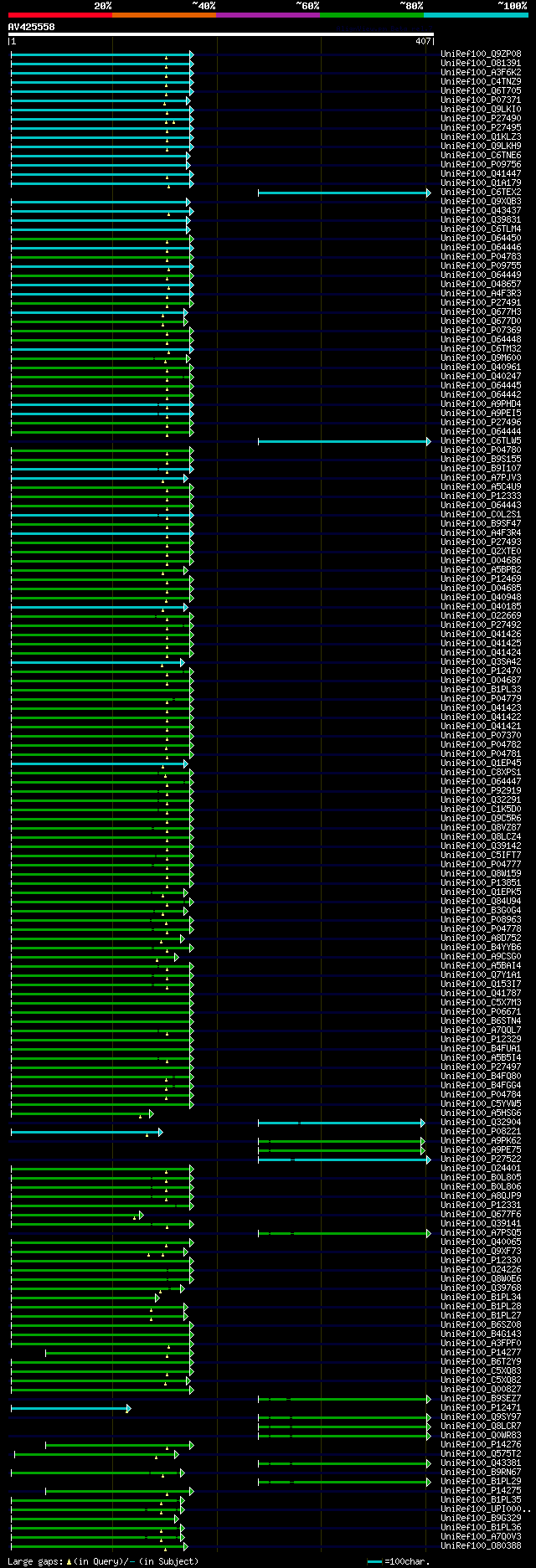Click the label UniRef100_P27522

pyautogui.click(x=481, y=1159)
